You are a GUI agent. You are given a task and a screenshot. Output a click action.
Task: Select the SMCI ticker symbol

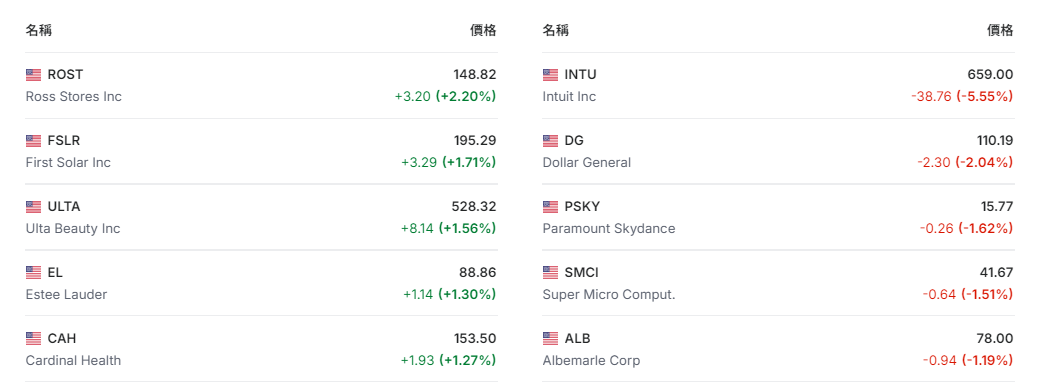tap(582, 272)
